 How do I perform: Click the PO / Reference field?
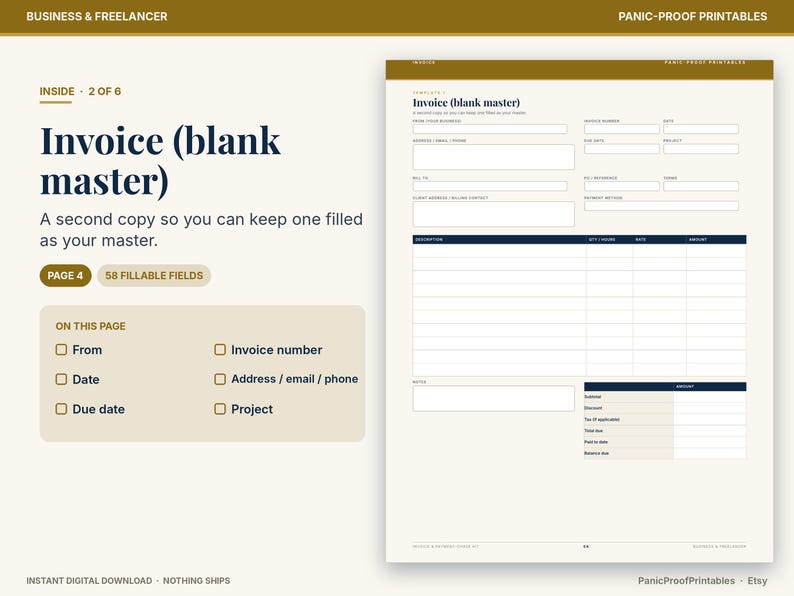622,186
